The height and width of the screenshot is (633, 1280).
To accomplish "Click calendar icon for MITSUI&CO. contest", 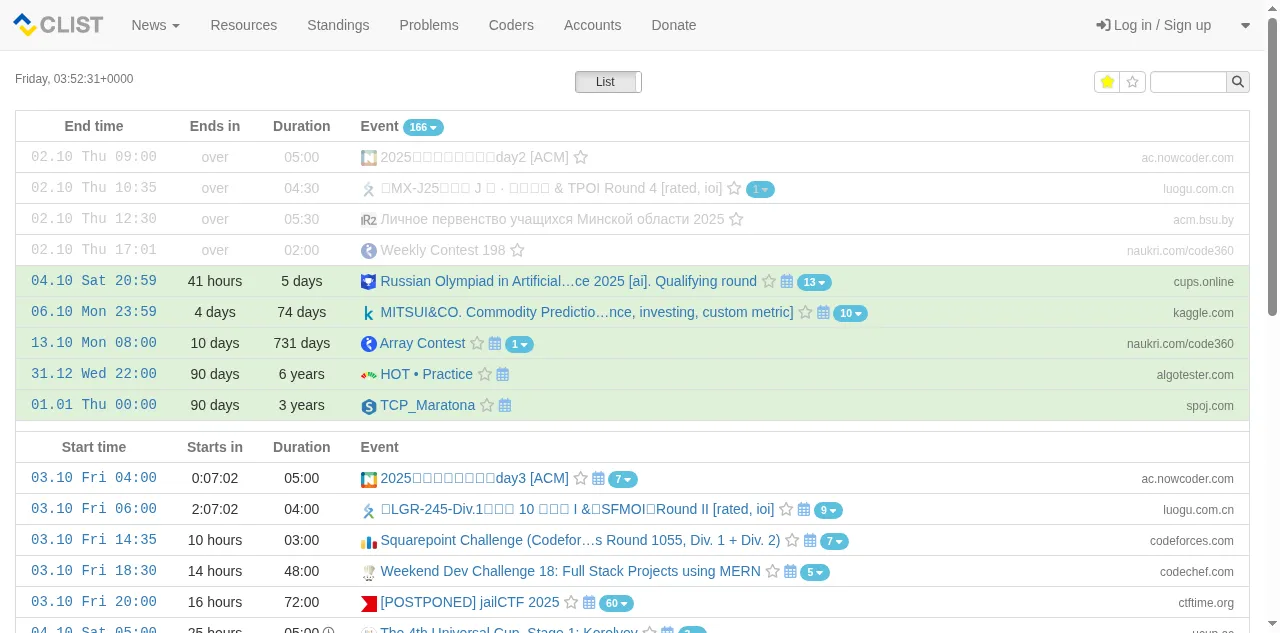I will (x=823, y=313).
